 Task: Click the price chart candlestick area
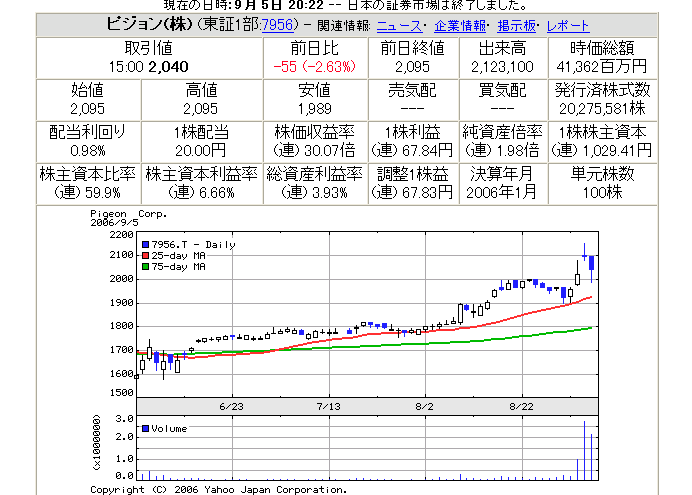pos(367,314)
